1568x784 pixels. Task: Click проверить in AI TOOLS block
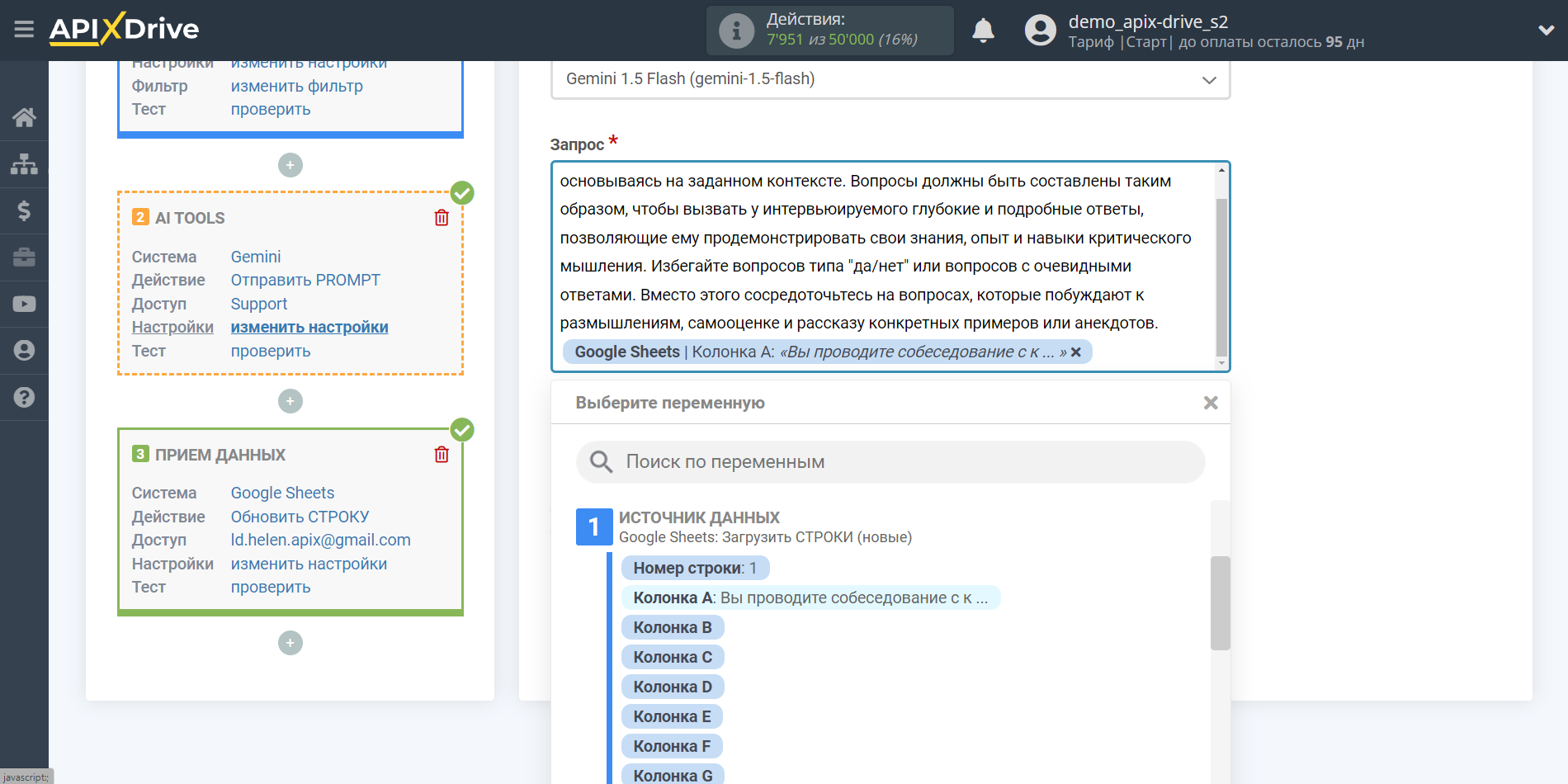(x=271, y=351)
